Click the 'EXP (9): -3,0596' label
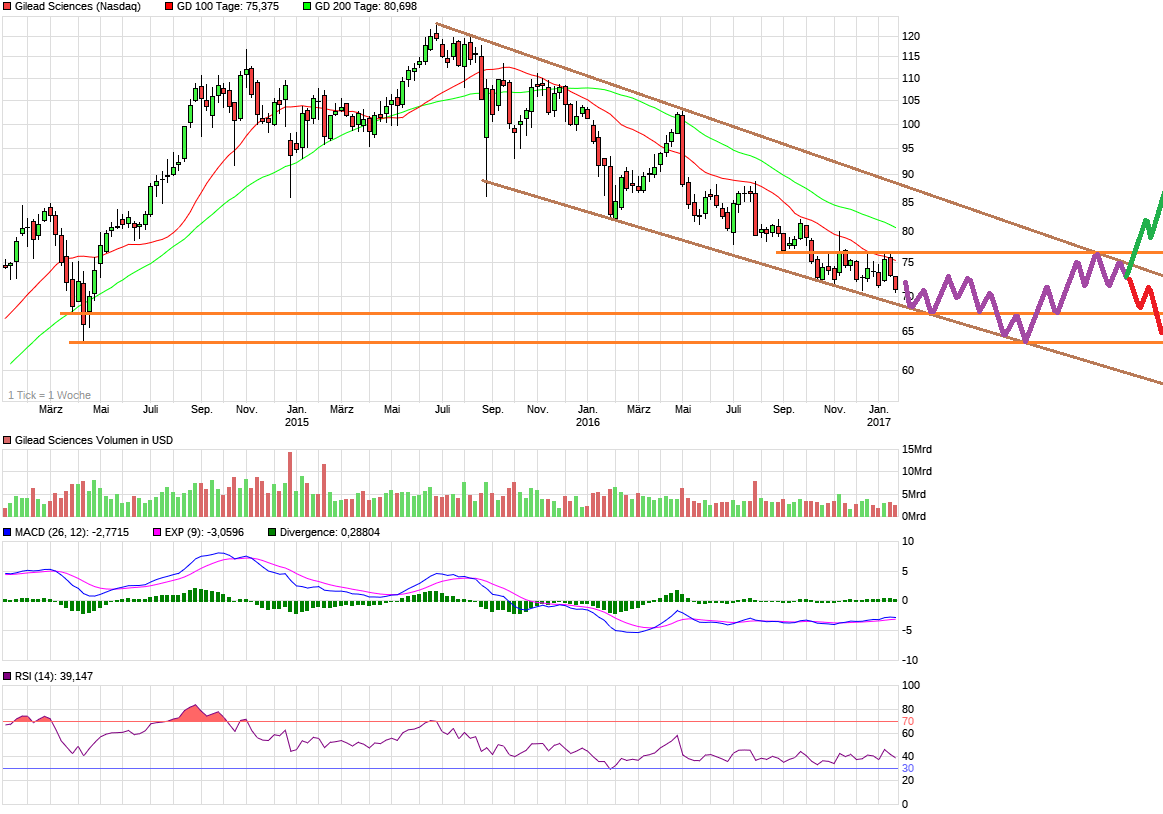Screen dimensions: 1163x814 (204, 533)
